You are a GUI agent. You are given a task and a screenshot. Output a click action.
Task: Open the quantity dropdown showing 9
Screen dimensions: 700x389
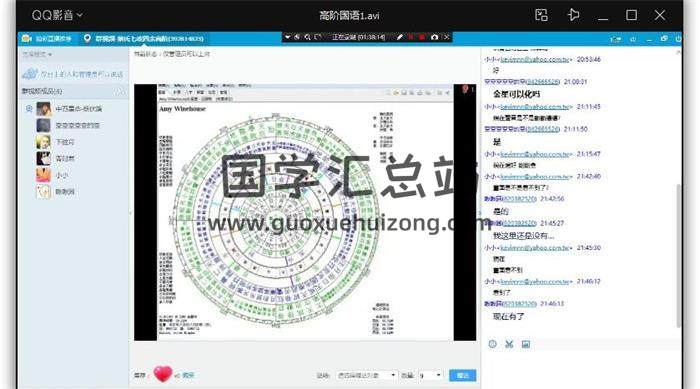pos(429,376)
